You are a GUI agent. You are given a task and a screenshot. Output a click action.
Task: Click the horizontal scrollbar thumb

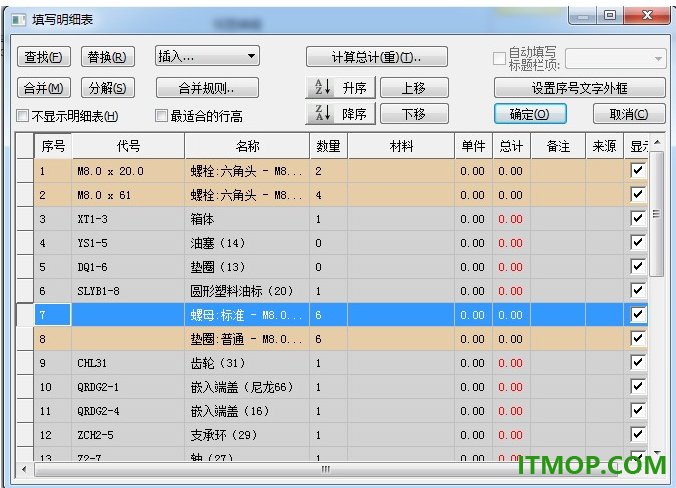[325, 469]
